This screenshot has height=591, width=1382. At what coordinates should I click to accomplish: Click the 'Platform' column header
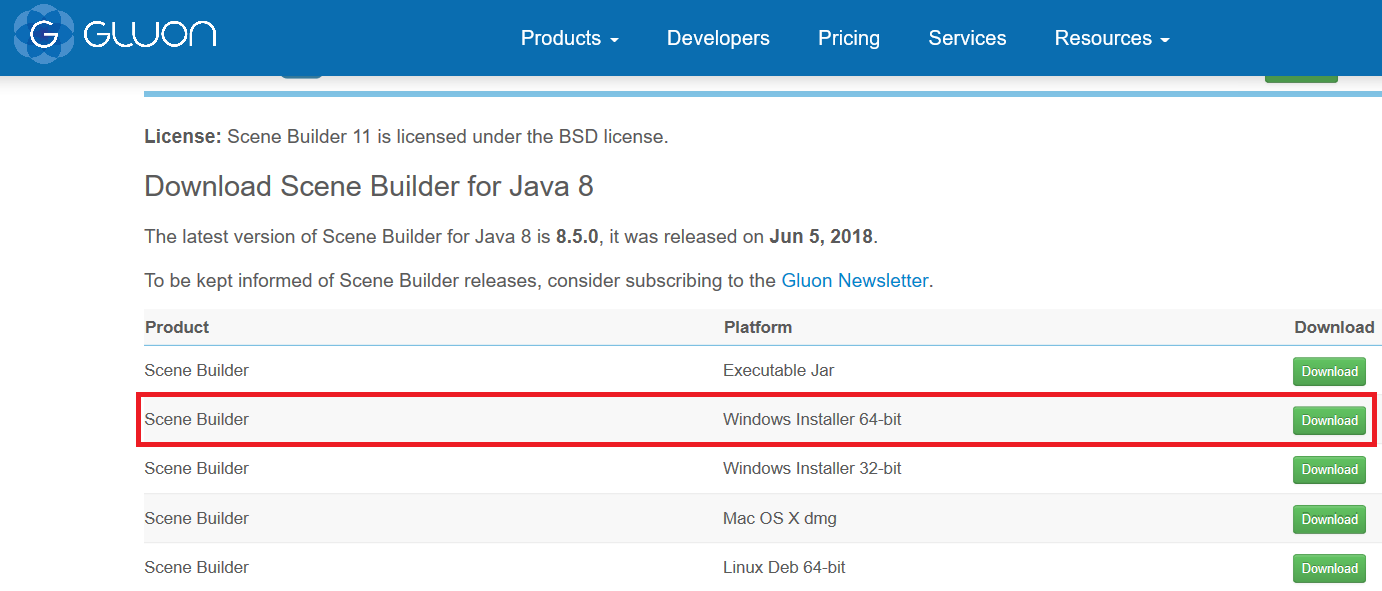click(x=758, y=327)
